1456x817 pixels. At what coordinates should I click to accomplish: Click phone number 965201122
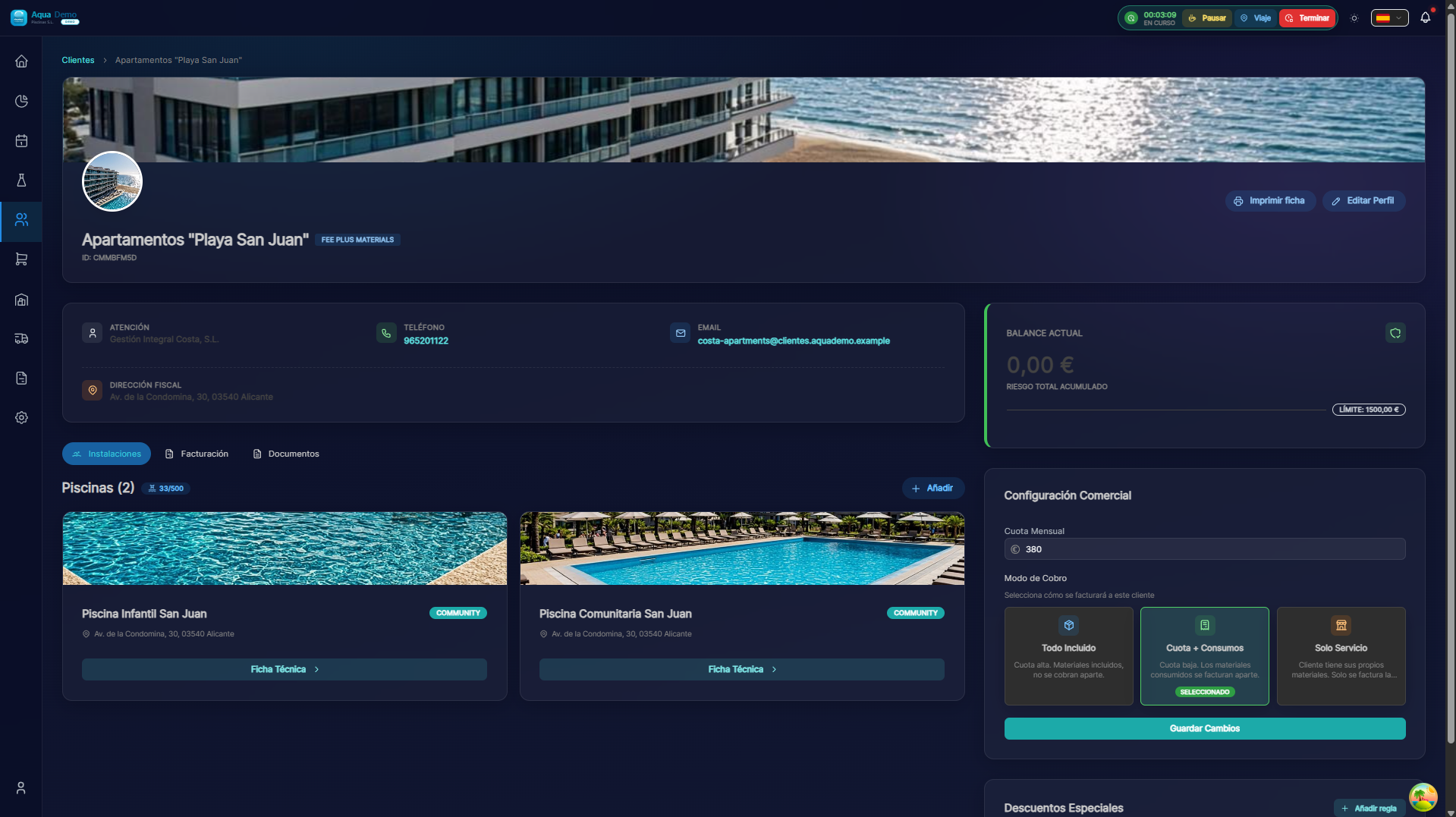(426, 341)
